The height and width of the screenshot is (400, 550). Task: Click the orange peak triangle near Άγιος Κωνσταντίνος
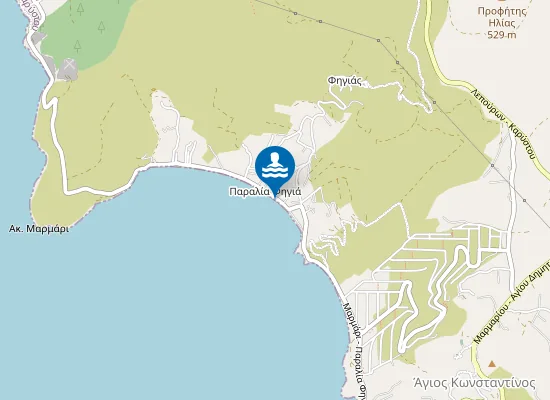(x=492, y=364)
